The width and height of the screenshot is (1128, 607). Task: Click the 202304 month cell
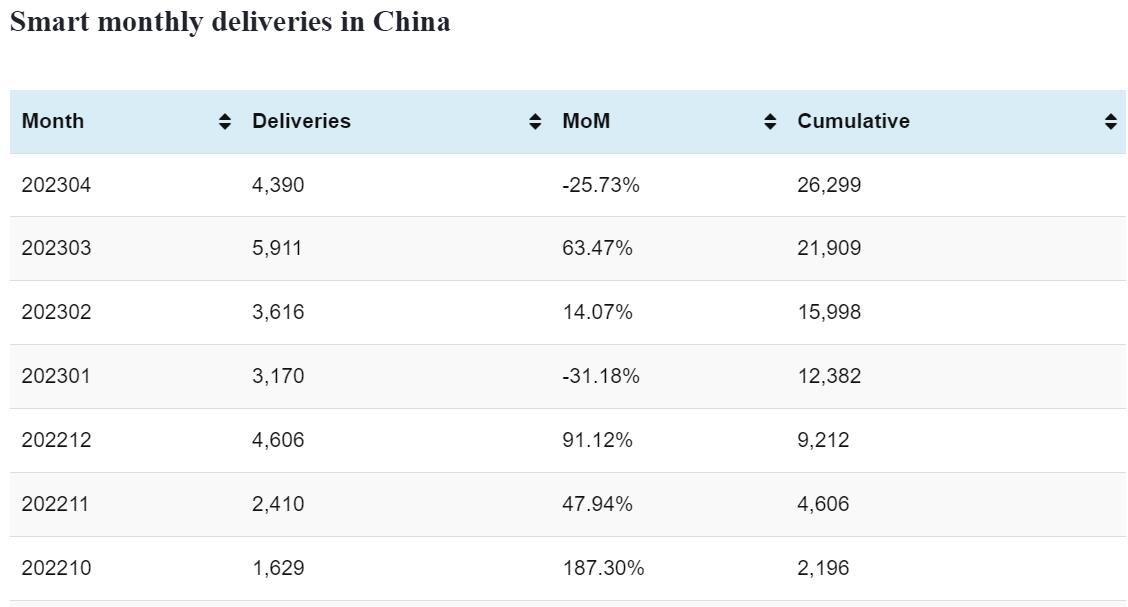pos(56,185)
